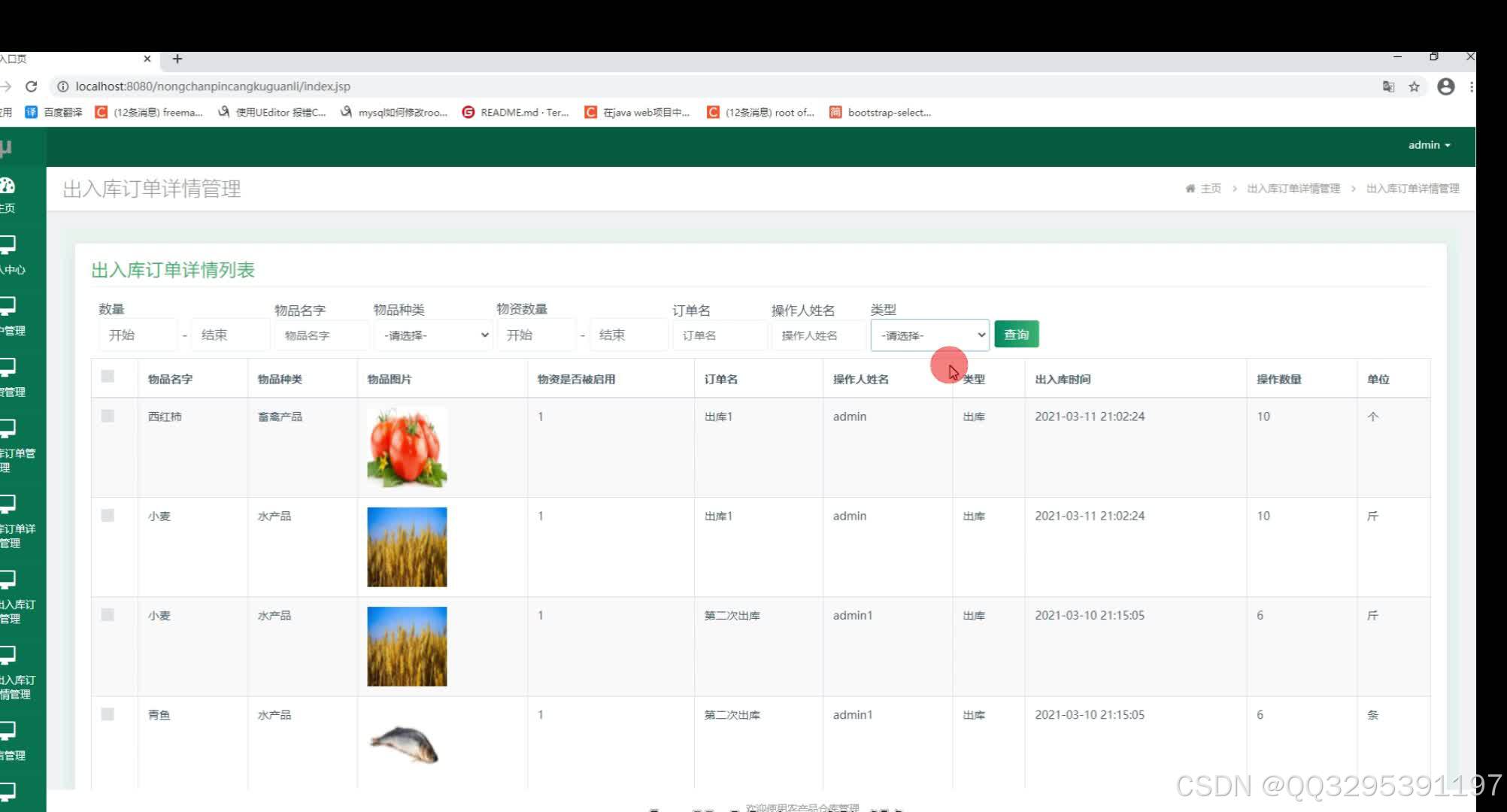Click the 操作数量 column header

(x=1278, y=380)
